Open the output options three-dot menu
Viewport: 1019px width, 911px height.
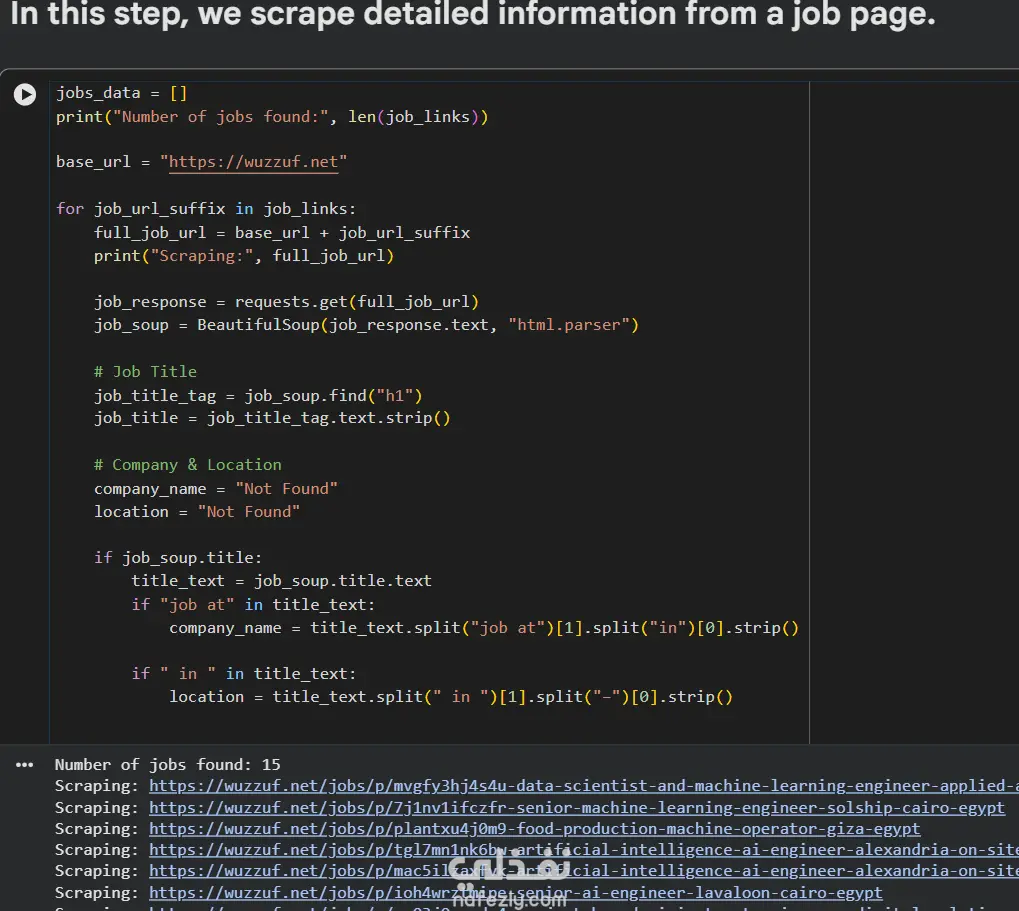coord(25,765)
